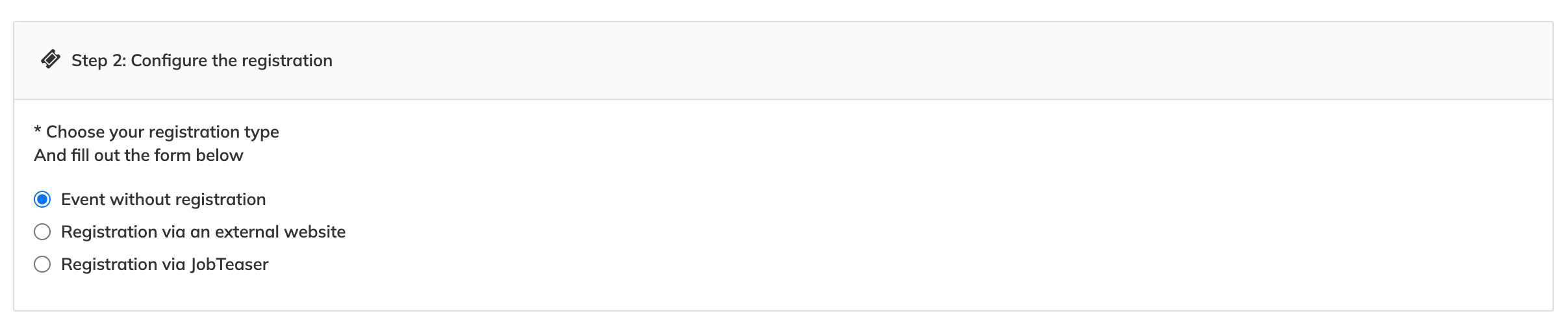Click the "Registration via an external website" label
The width and height of the screenshot is (1568, 331).
(x=203, y=232)
